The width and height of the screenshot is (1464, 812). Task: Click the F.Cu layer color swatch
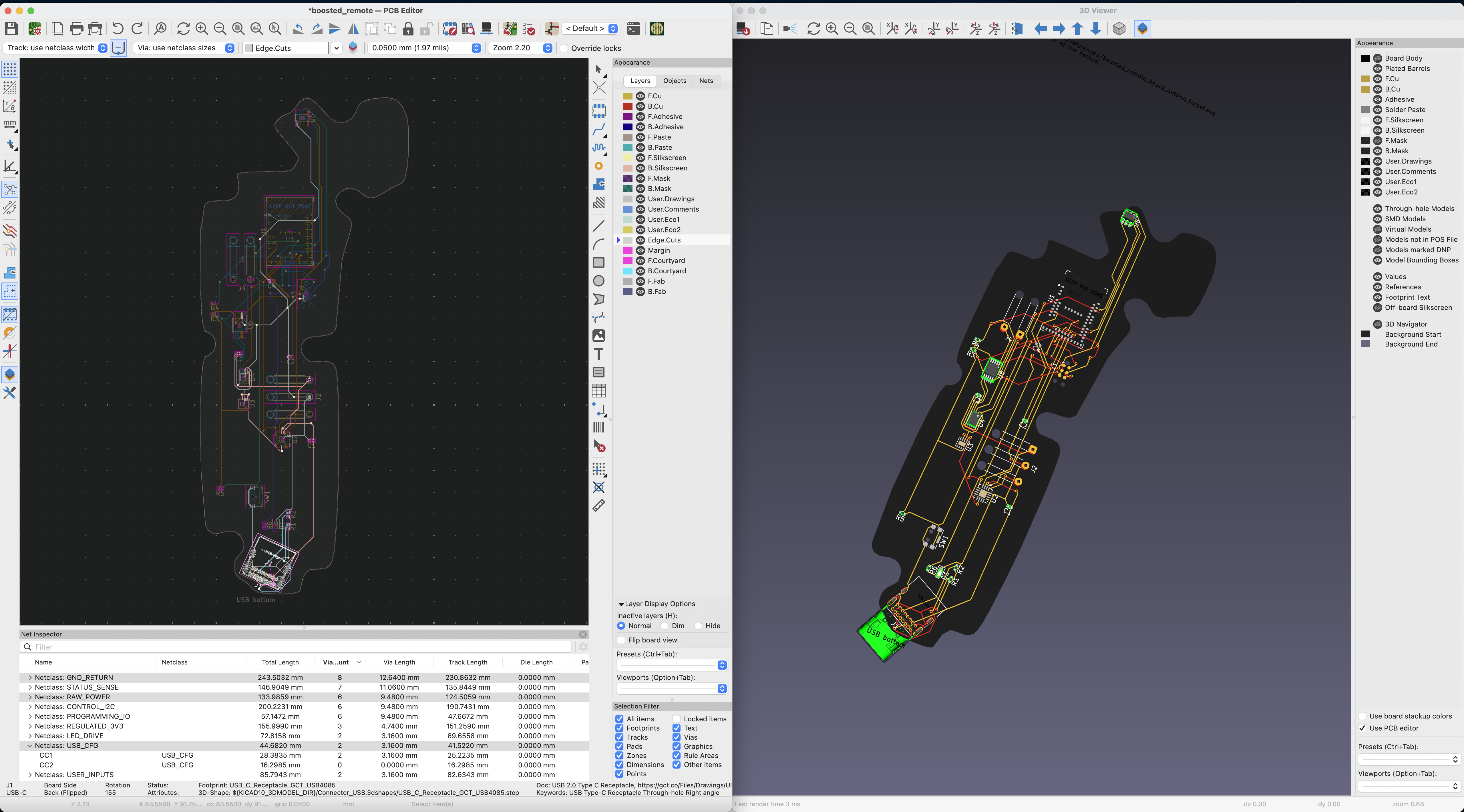pyautogui.click(x=628, y=96)
